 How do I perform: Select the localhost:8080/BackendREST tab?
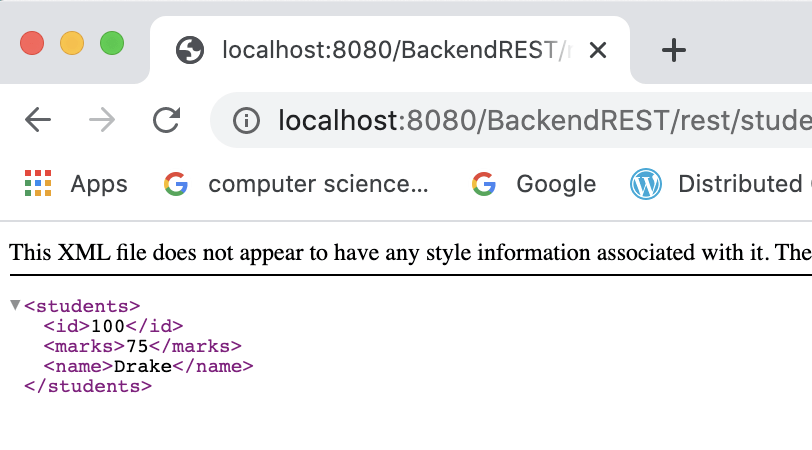click(x=390, y=50)
